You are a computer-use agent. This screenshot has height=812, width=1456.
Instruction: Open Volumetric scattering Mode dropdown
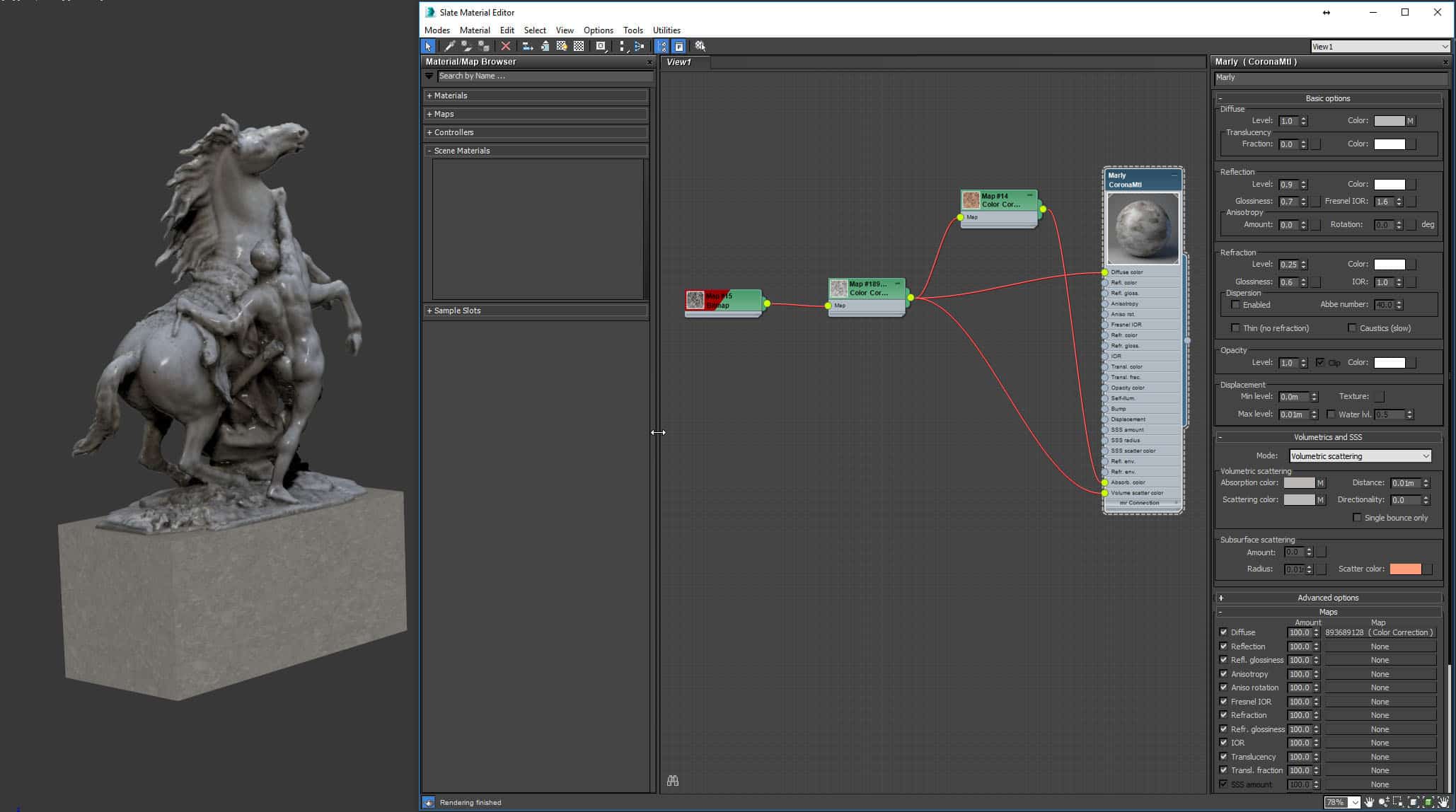[x=1360, y=456]
